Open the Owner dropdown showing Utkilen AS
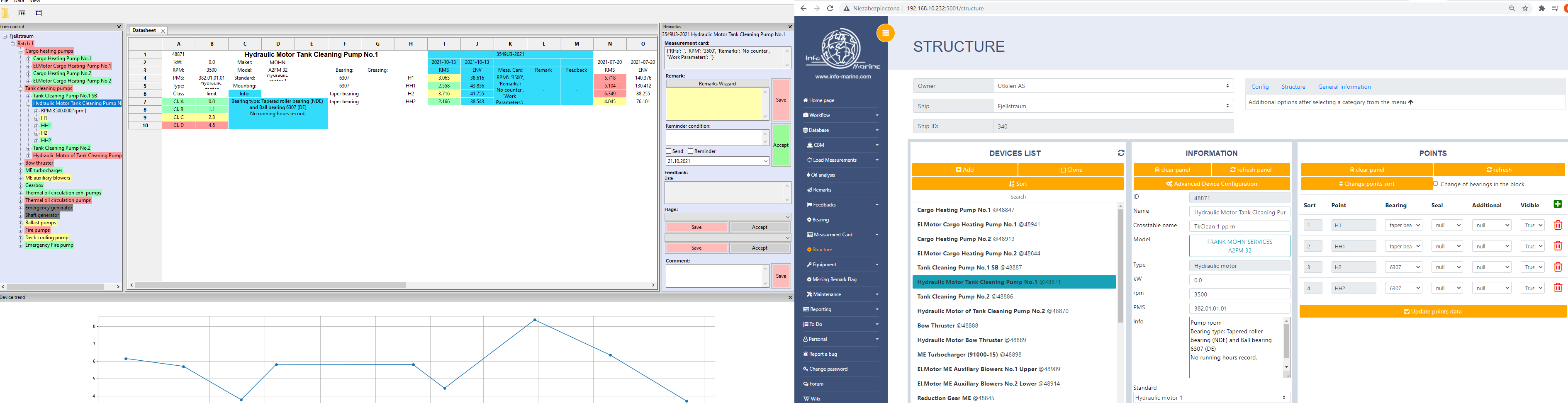 pos(1113,86)
